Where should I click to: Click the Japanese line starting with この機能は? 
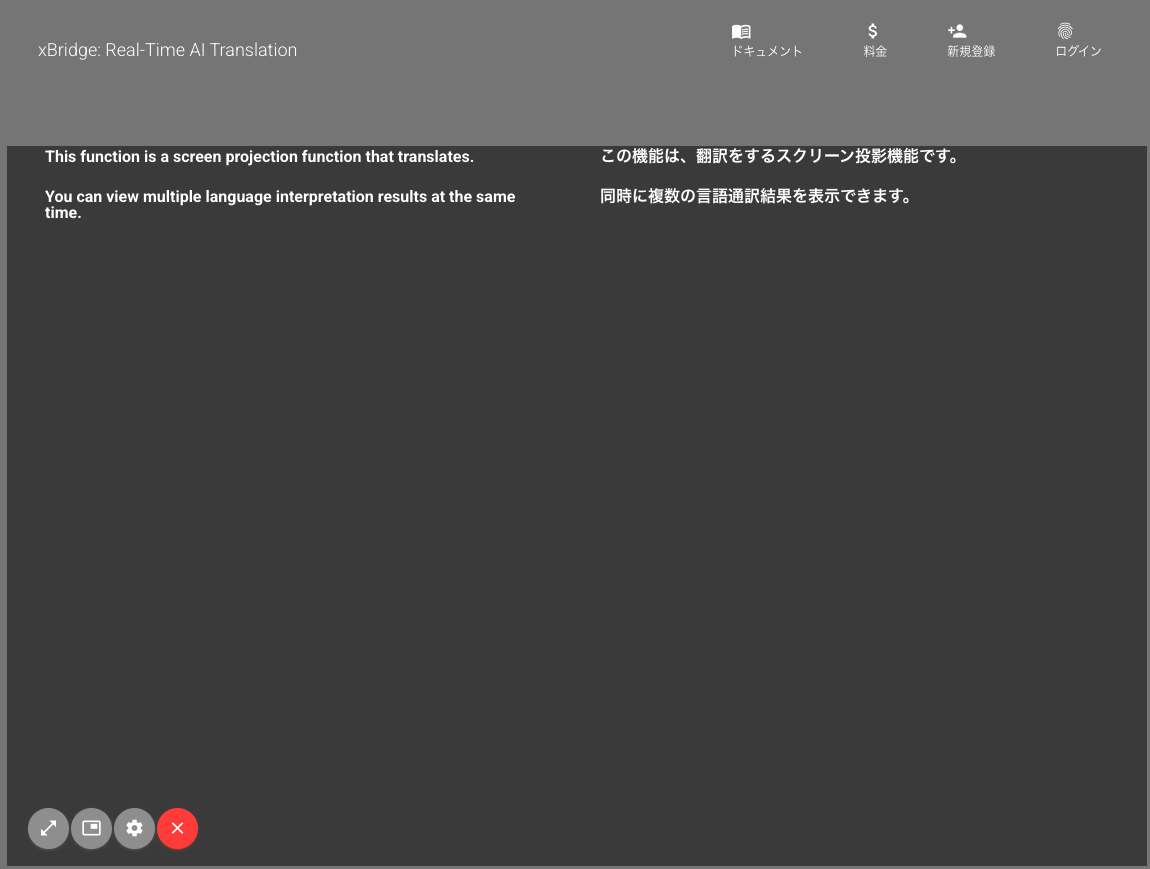(x=779, y=157)
